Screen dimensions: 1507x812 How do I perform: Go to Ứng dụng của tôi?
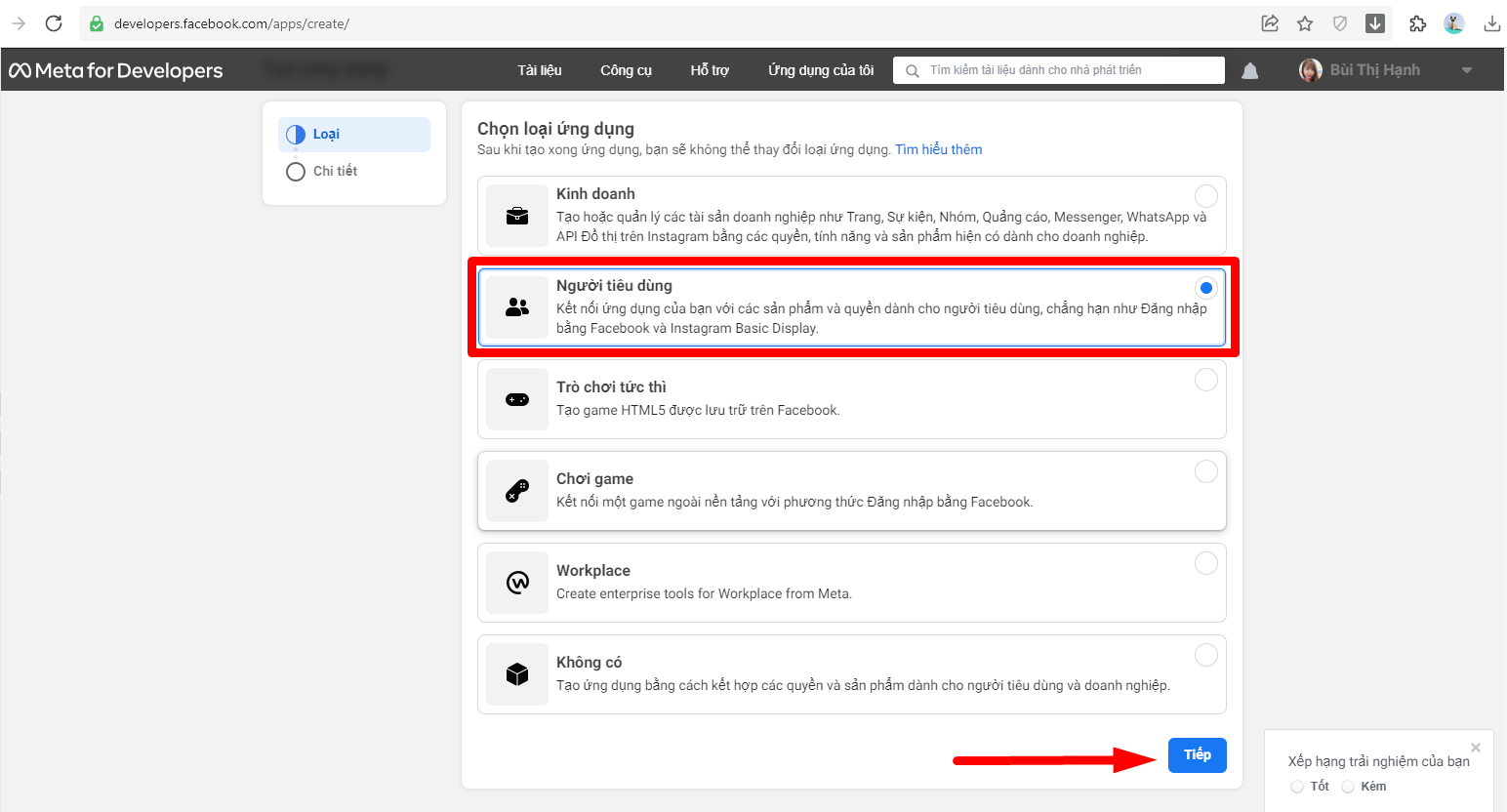point(820,70)
